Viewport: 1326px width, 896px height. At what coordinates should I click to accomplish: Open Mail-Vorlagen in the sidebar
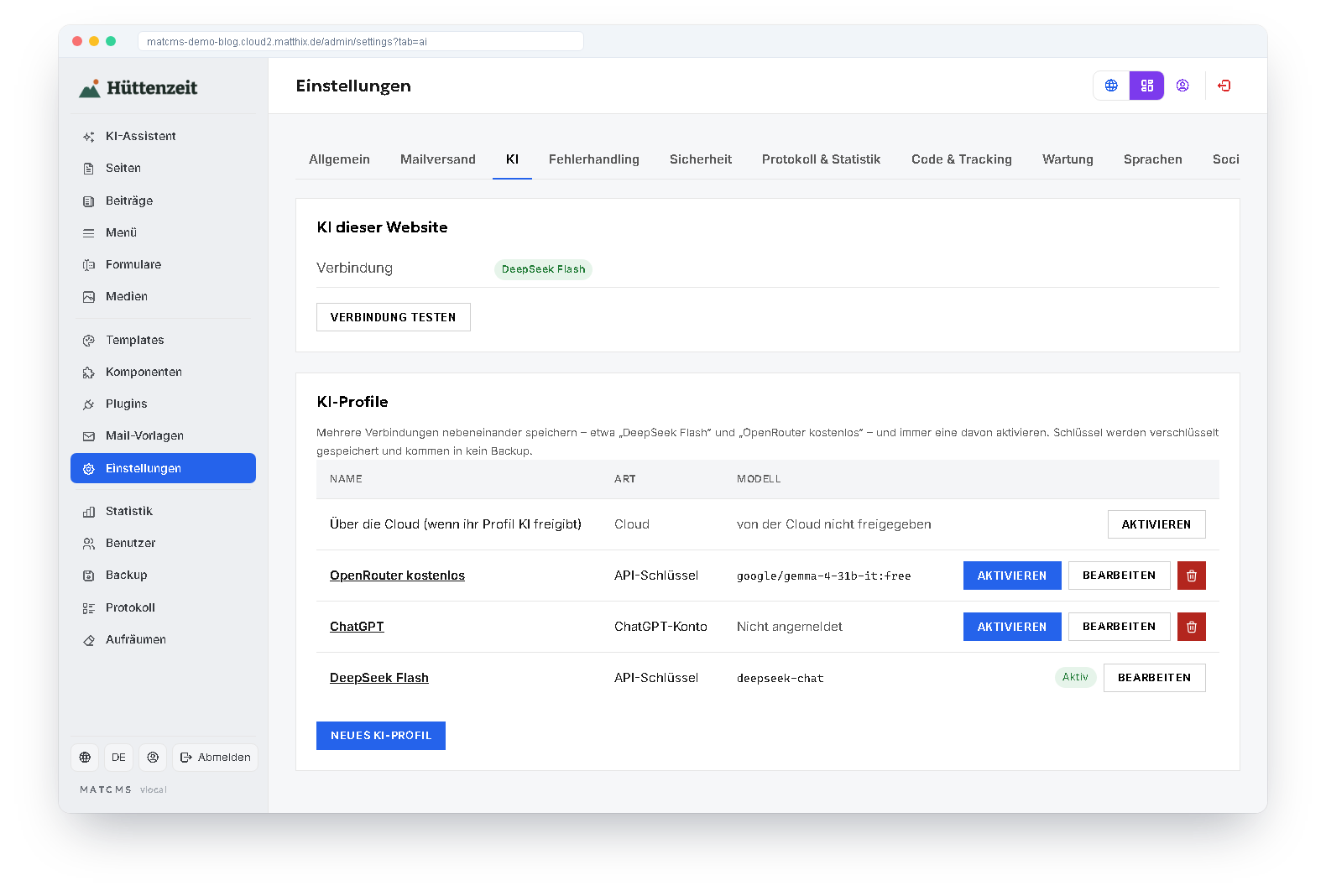click(163, 435)
